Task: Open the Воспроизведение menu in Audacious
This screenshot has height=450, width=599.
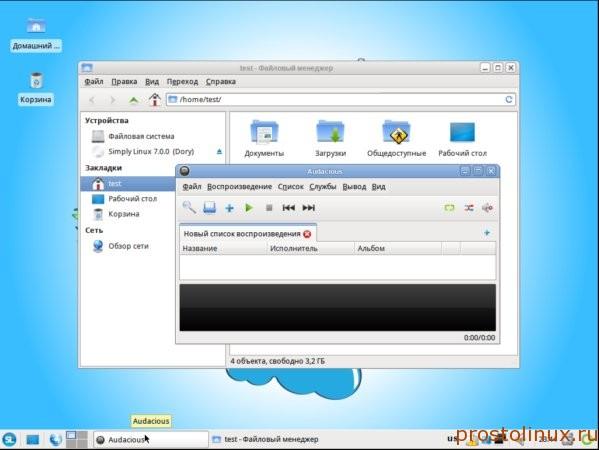Action: tap(240, 186)
